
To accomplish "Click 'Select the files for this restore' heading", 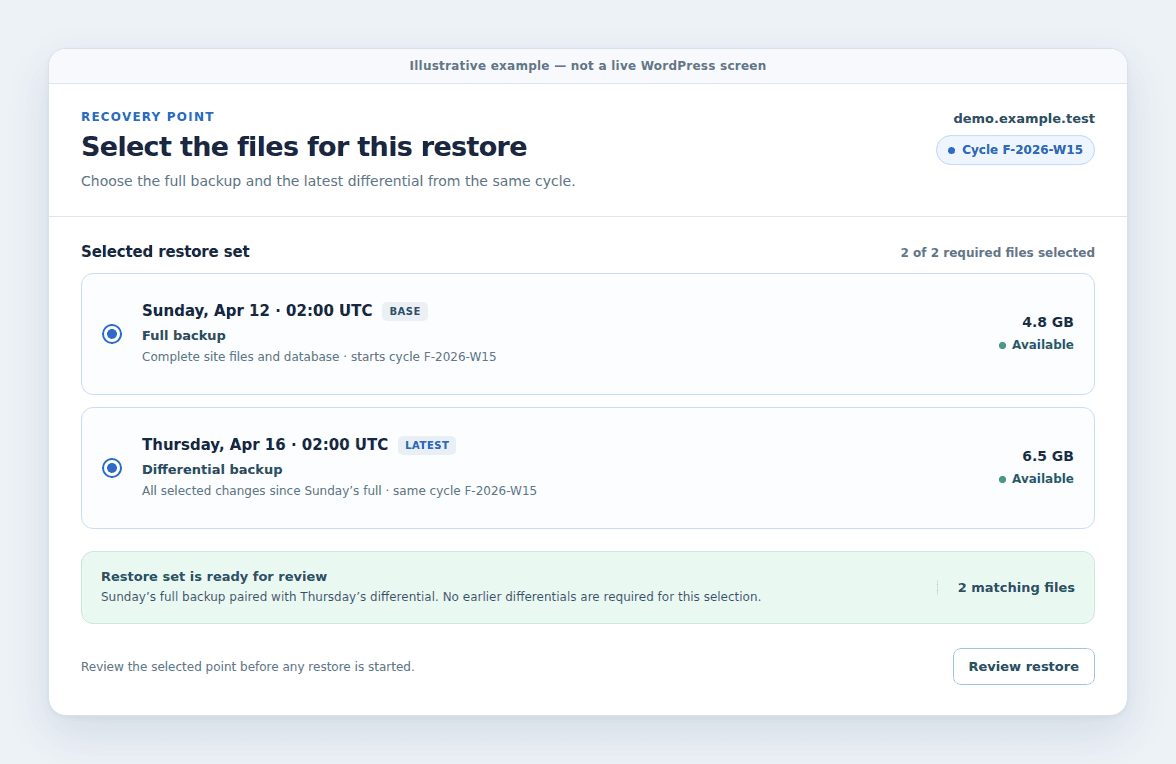I will tap(304, 147).
